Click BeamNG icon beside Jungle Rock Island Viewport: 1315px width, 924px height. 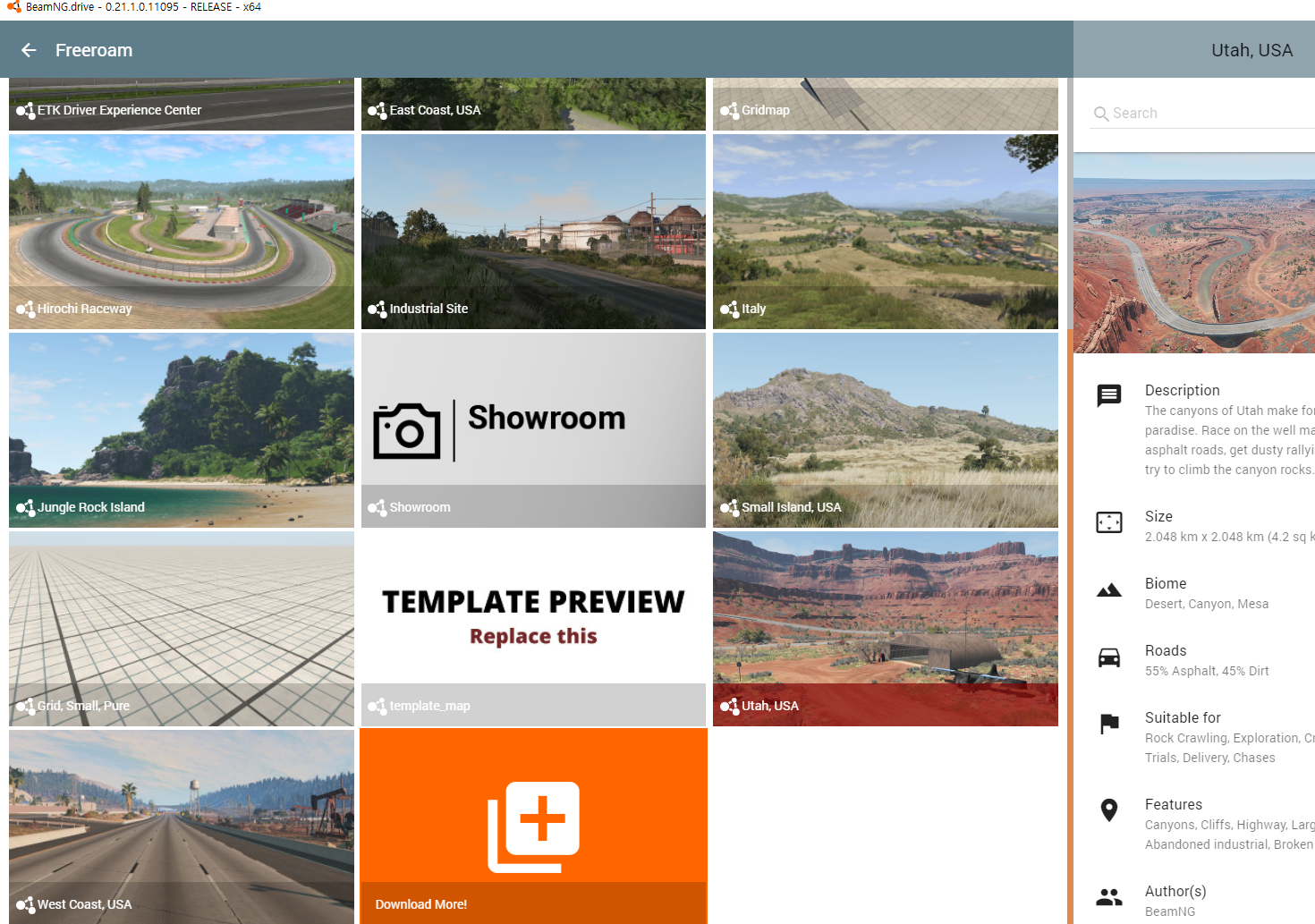[x=25, y=508]
